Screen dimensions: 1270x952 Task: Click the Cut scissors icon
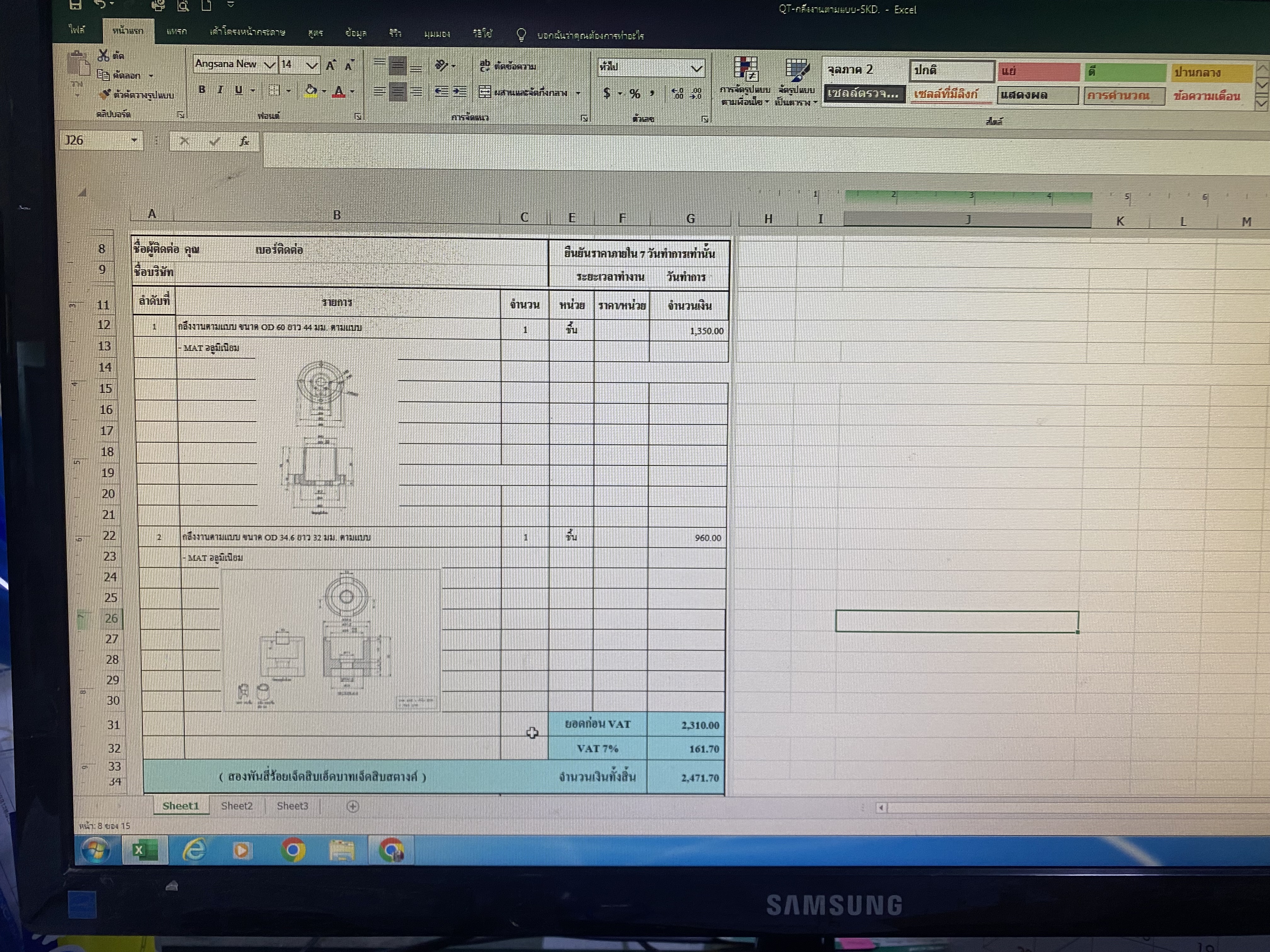coord(103,55)
